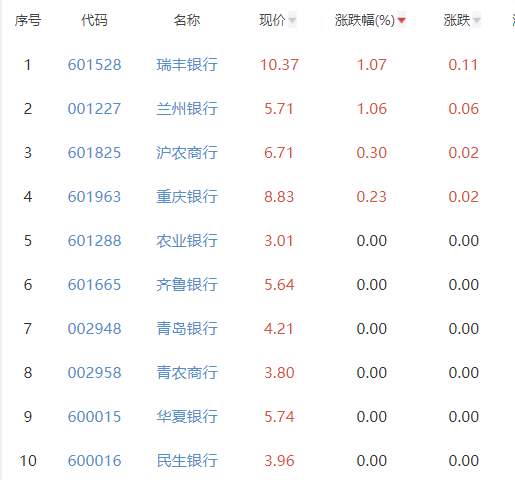Click 1.06 percent change value

point(372,109)
